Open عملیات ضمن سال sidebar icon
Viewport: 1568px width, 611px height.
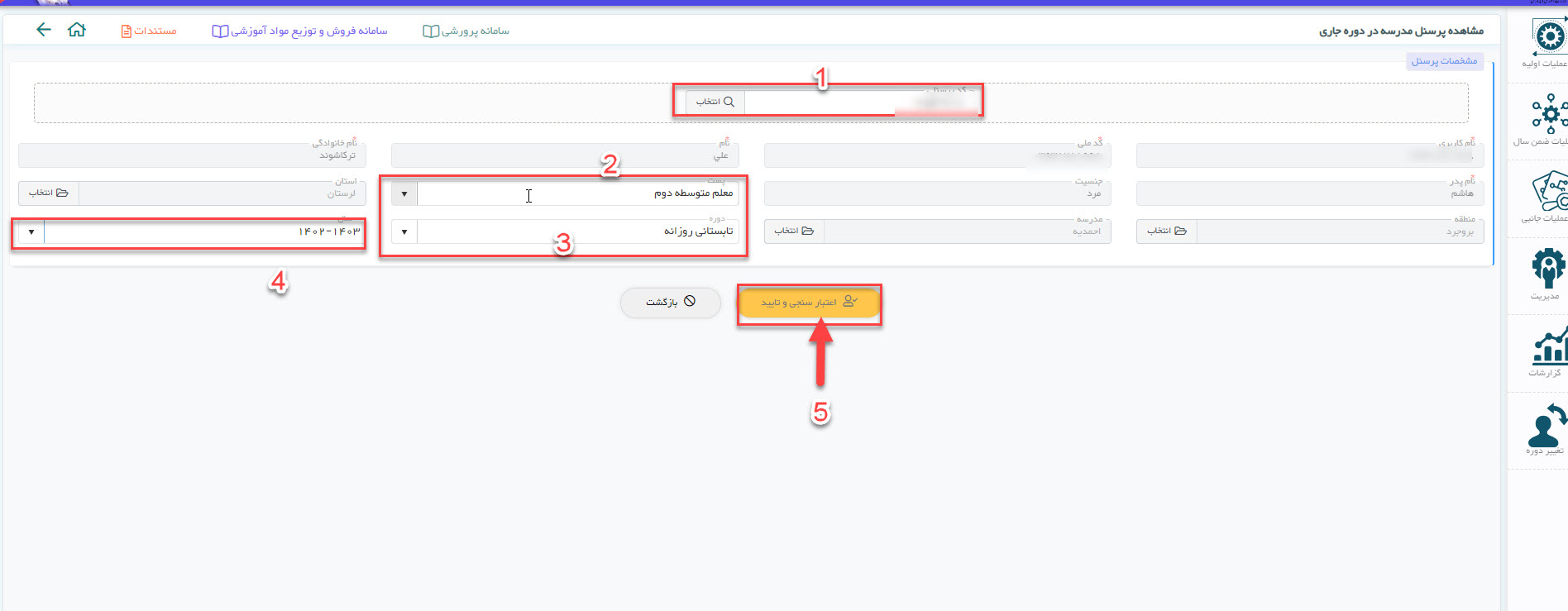coord(1548,114)
